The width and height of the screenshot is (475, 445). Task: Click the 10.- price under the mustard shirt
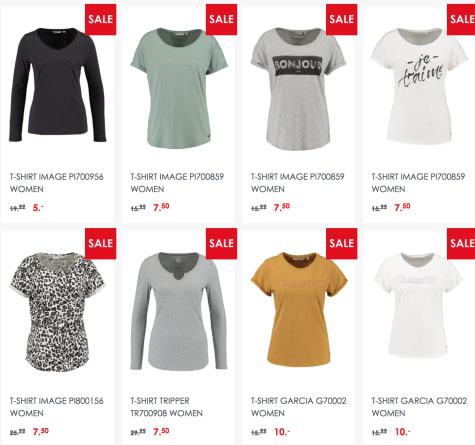282,432
